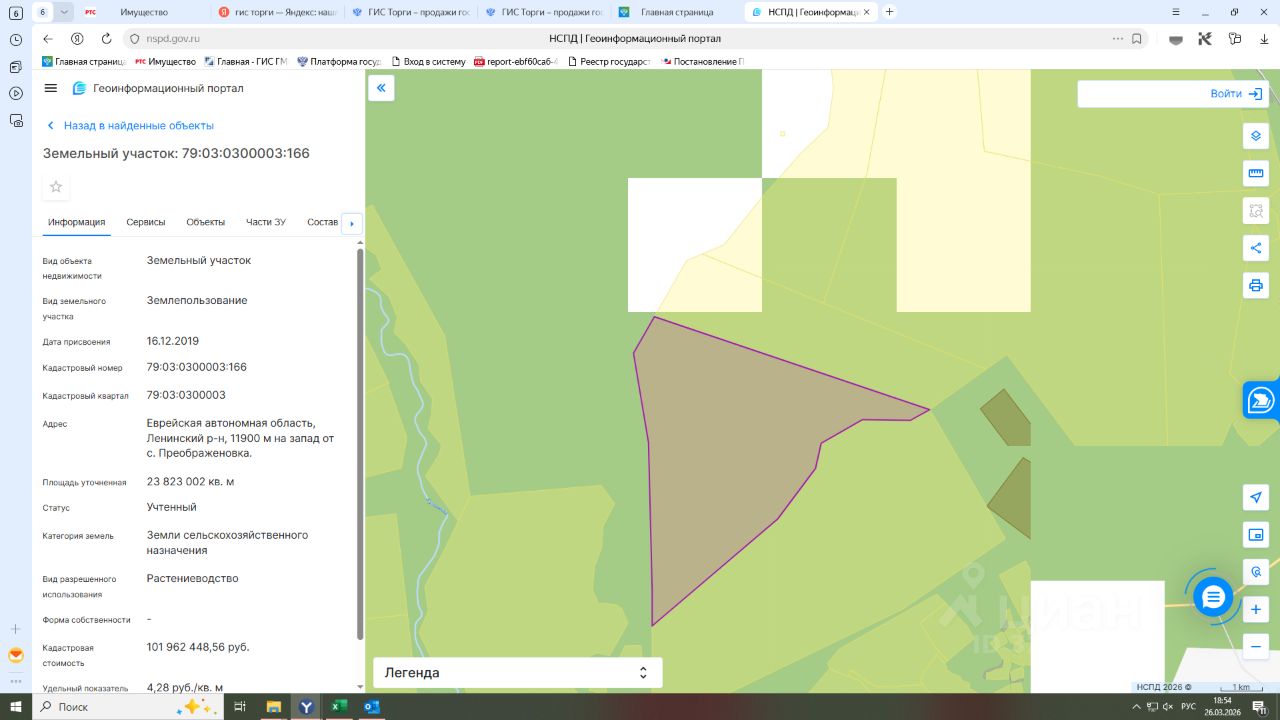The image size is (1280, 720).
Task: Click the date value 16.12.2019
Action: tap(173, 341)
